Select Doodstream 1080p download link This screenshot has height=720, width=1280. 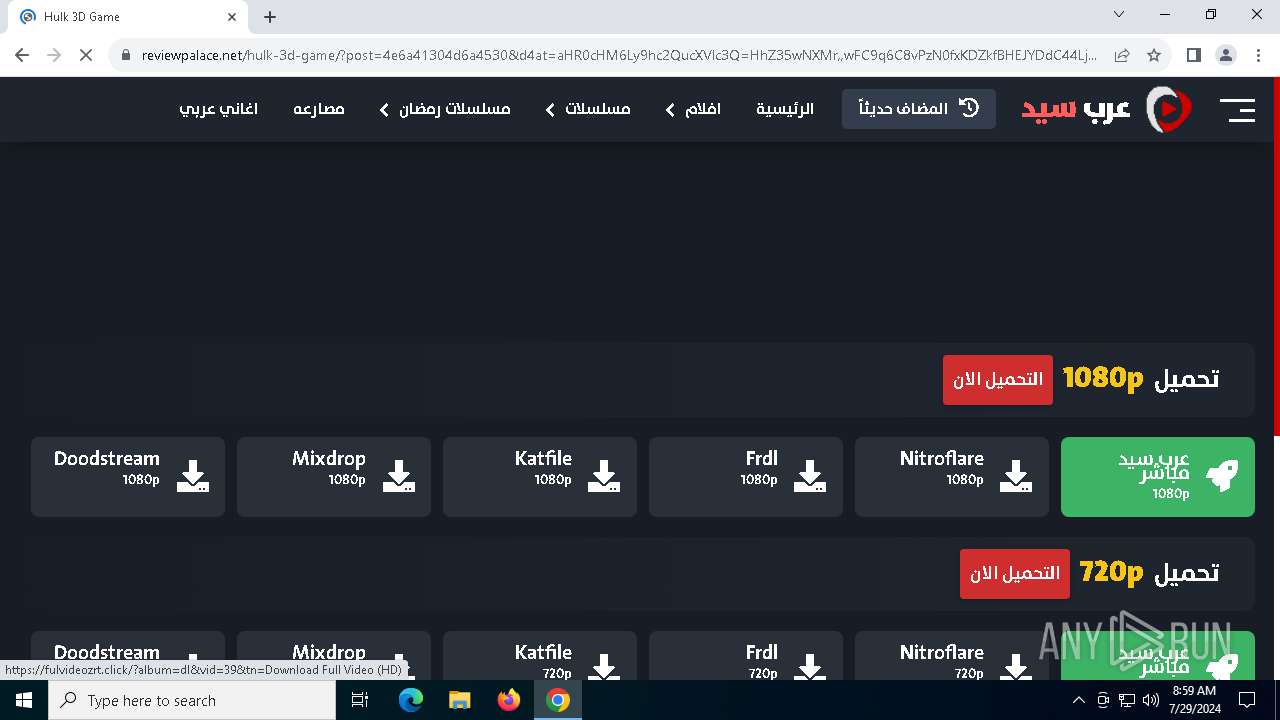tap(128, 477)
